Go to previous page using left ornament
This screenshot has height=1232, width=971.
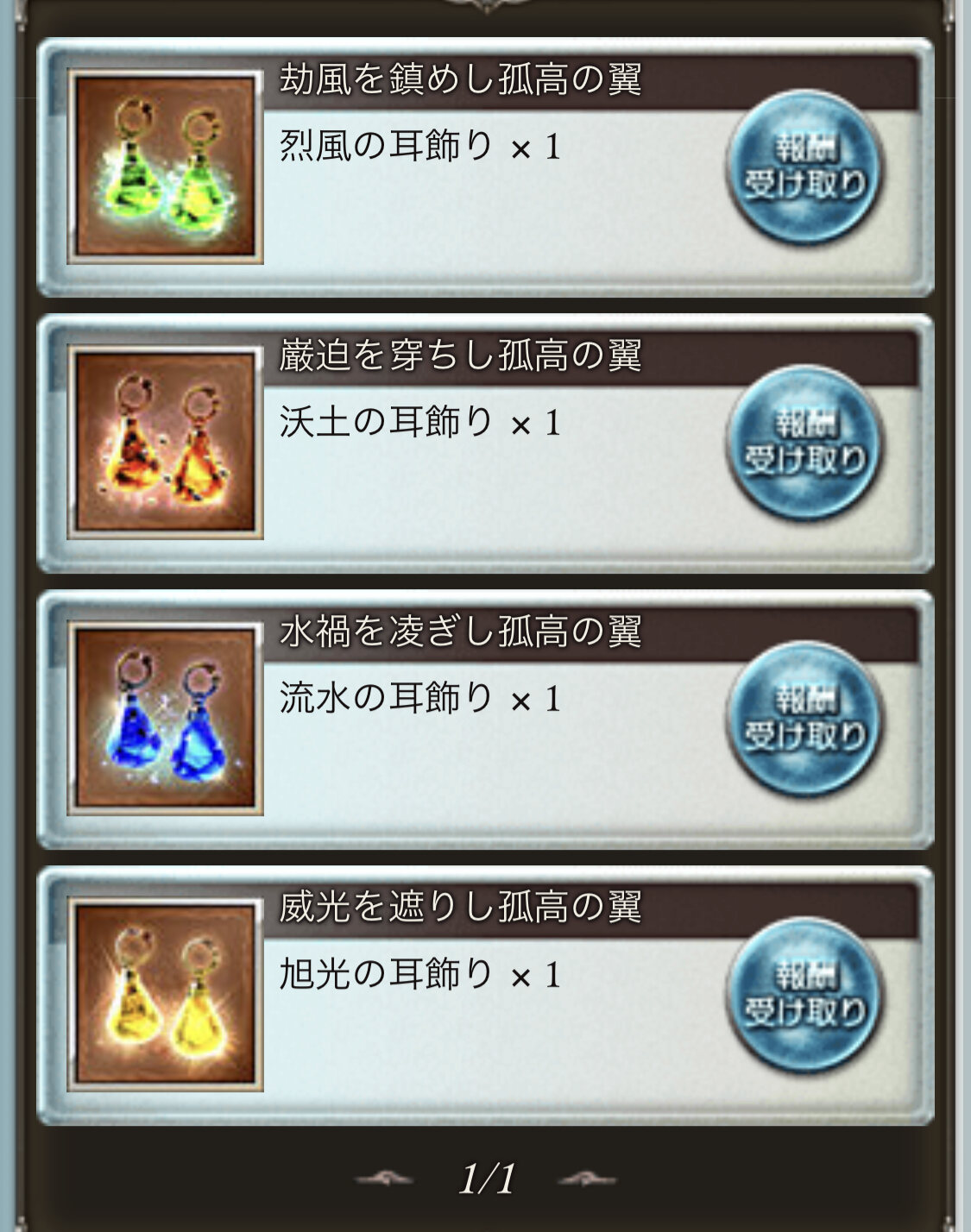[385, 1179]
